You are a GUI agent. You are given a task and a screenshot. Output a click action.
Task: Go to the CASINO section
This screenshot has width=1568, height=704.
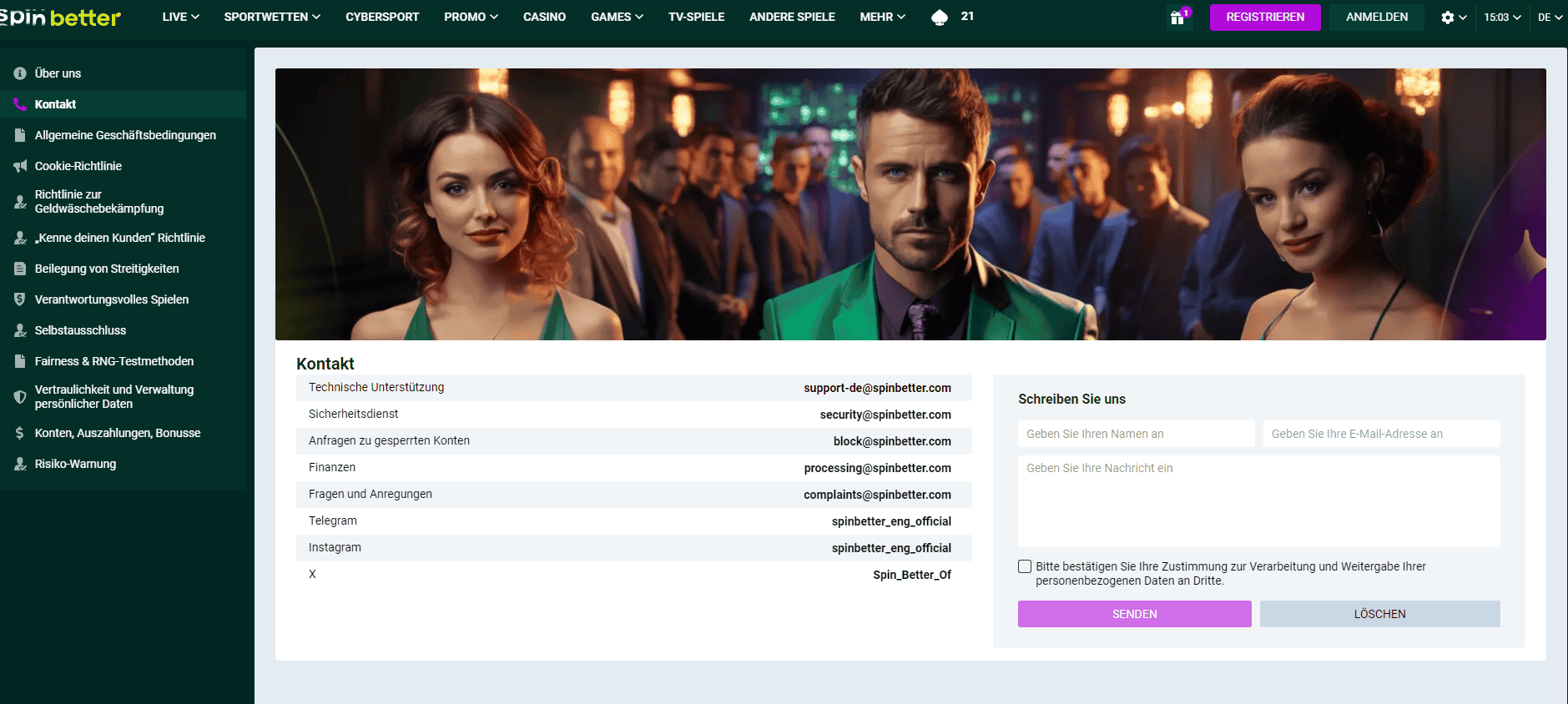pyautogui.click(x=544, y=17)
